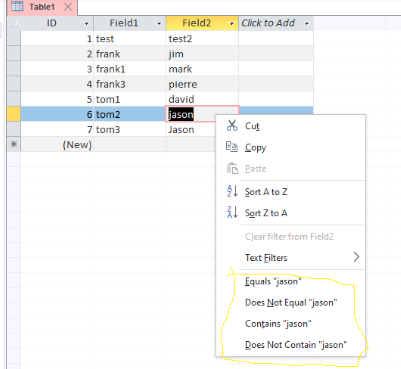
Task: Click the "pierre" cell in Field2
Action: (202, 84)
